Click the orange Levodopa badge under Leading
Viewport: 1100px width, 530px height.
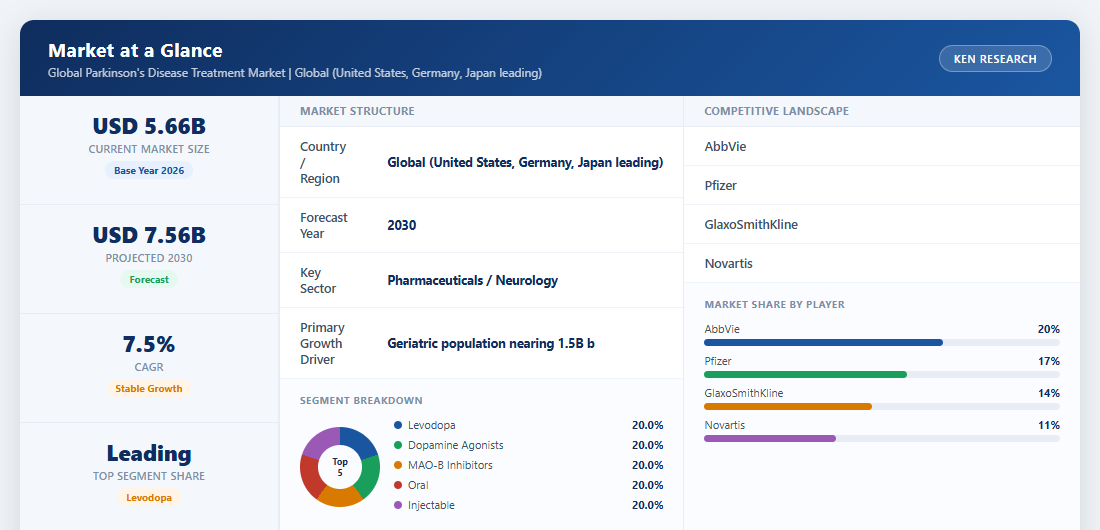pyautogui.click(x=149, y=498)
